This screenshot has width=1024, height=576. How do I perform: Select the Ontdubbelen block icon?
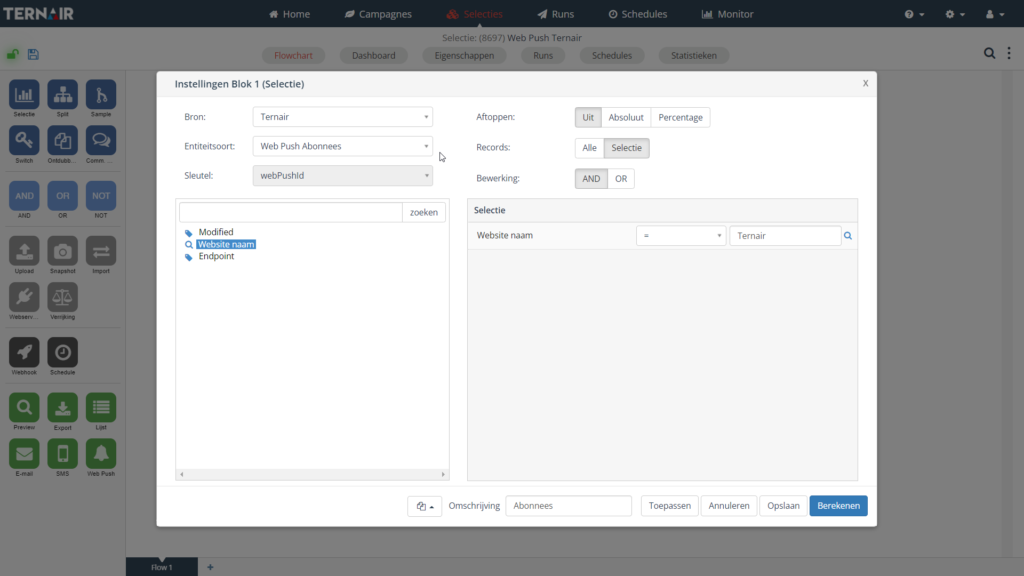[x=63, y=140]
